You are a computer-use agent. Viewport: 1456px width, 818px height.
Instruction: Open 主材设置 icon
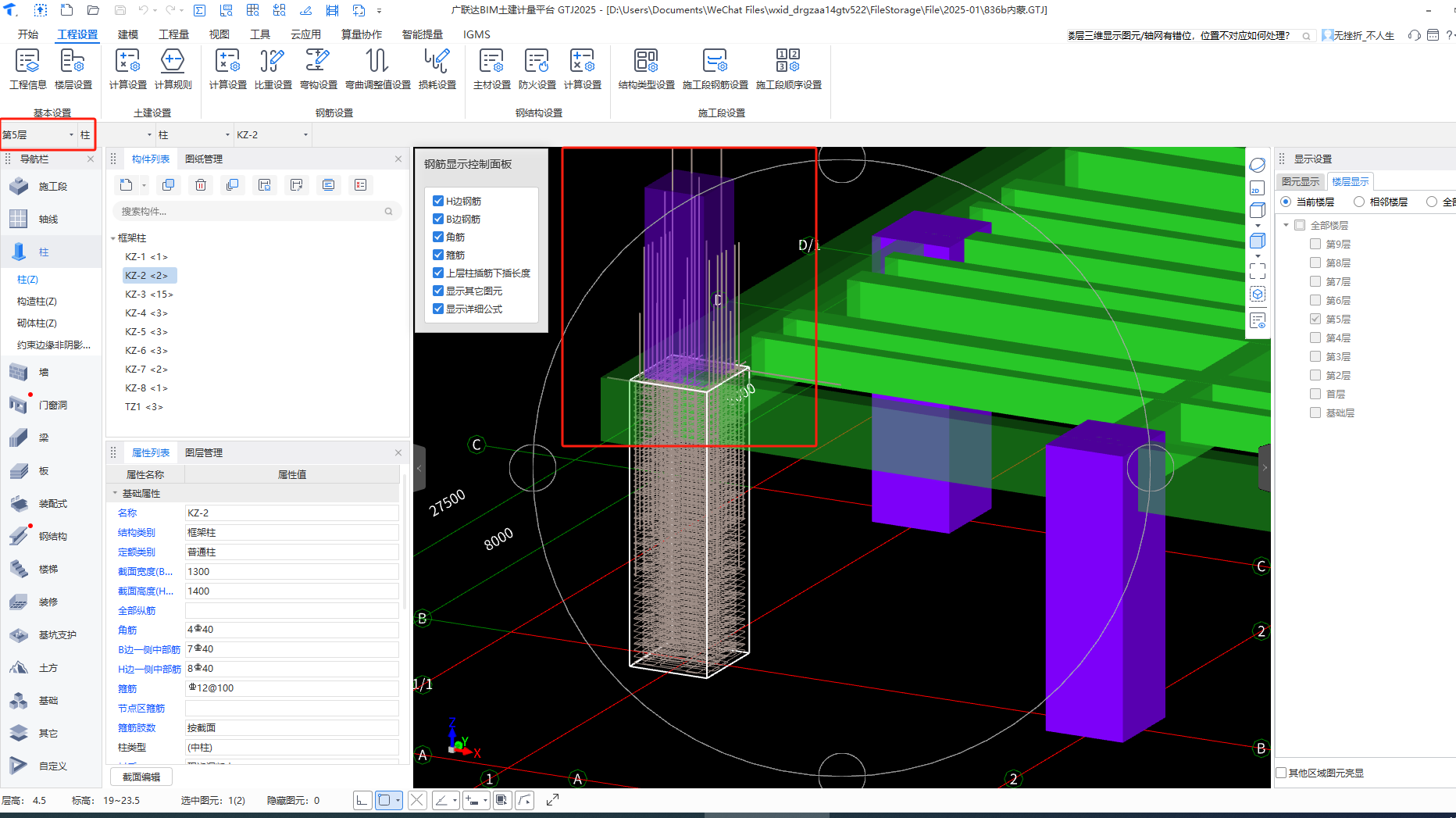[x=491, y=69]
